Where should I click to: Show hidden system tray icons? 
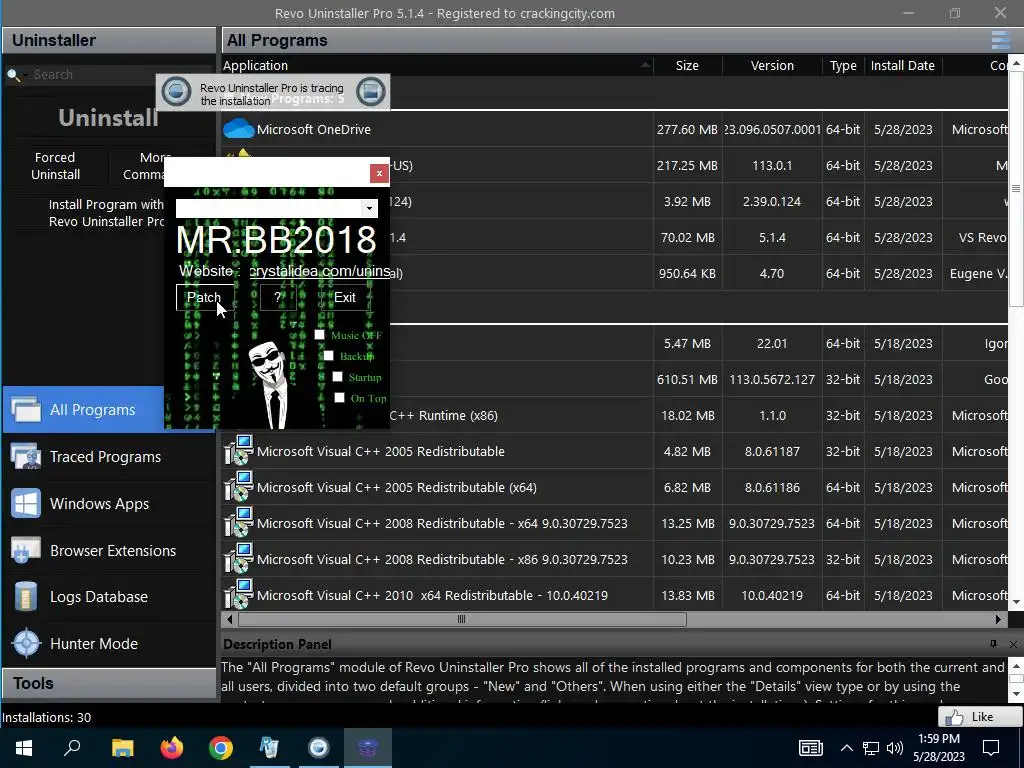[x=846, y=748]
